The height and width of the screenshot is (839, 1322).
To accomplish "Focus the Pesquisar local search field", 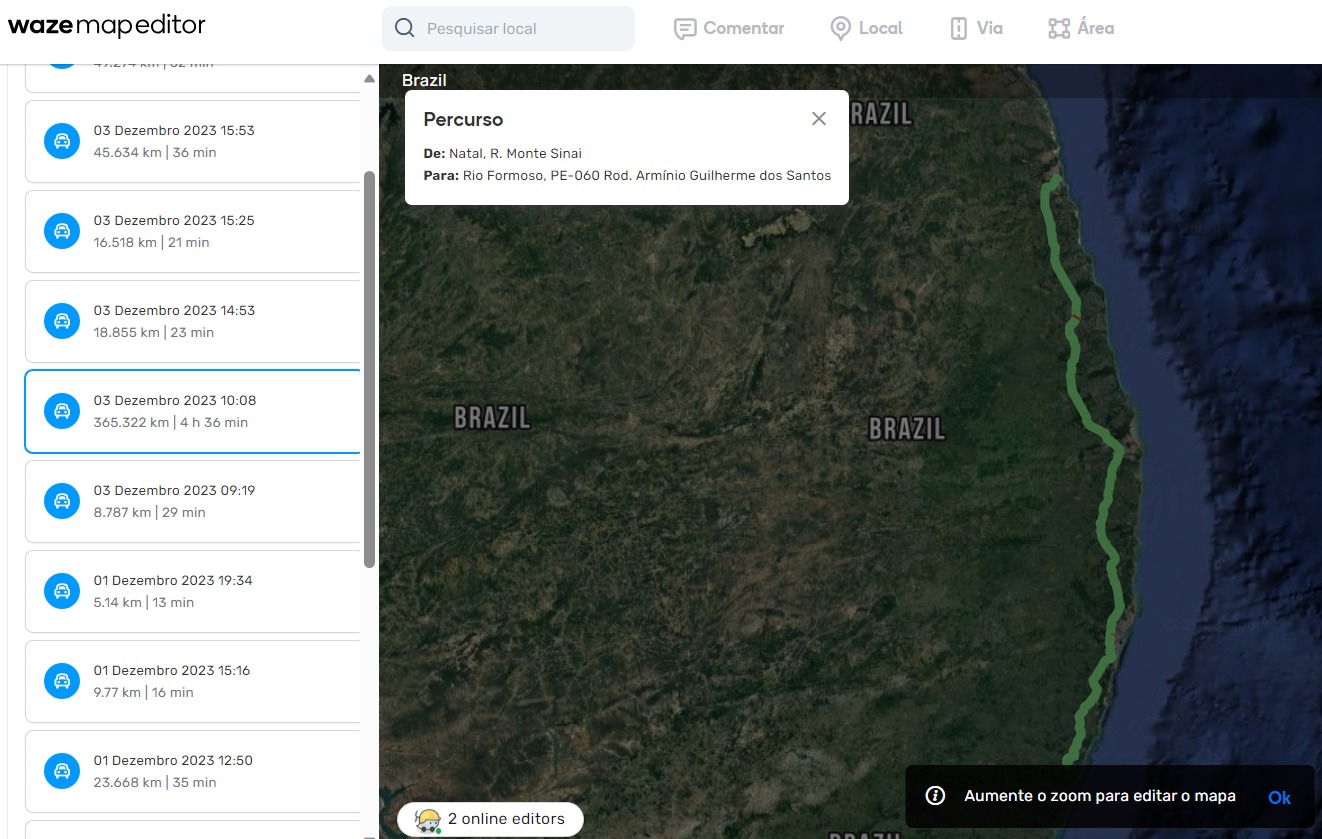I will [x=508, y=28].
